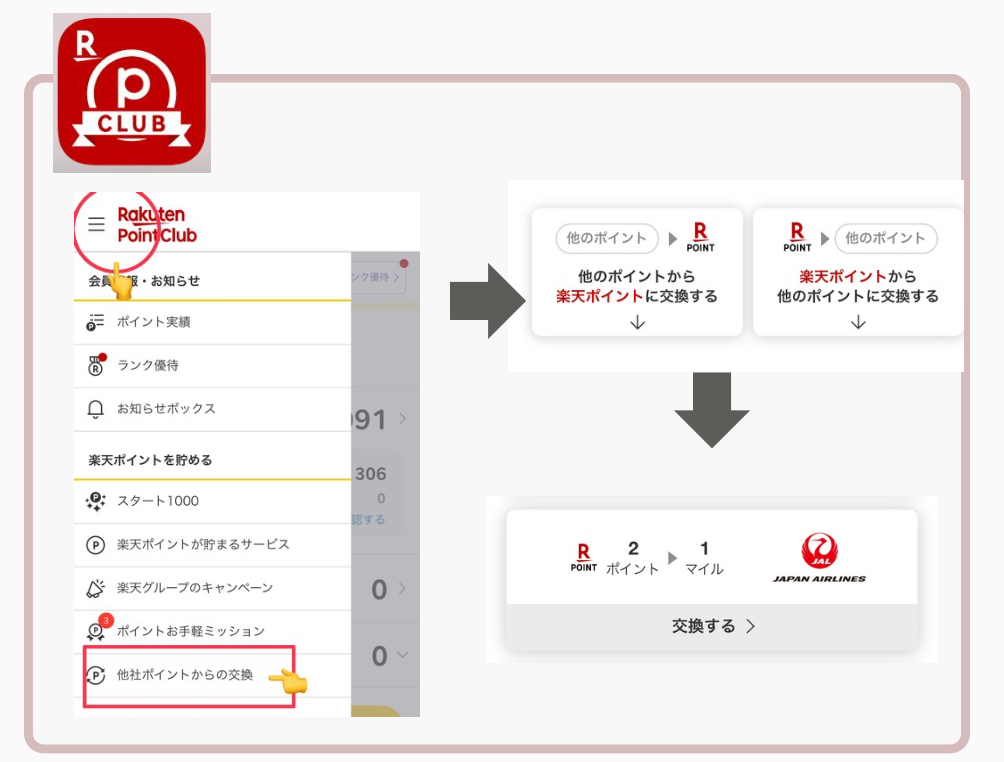
Task: Expand the dimmed first 0 row chevron
Action: pyautogui.click(x=402, y=588)
